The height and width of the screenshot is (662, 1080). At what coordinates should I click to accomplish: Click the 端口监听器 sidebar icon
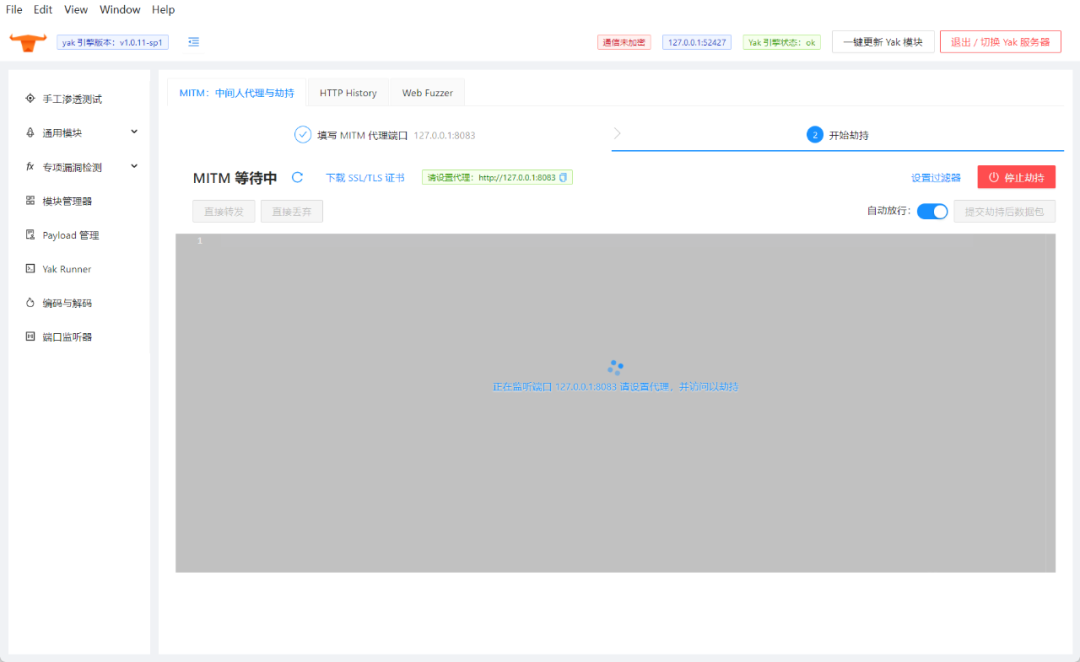30,336
